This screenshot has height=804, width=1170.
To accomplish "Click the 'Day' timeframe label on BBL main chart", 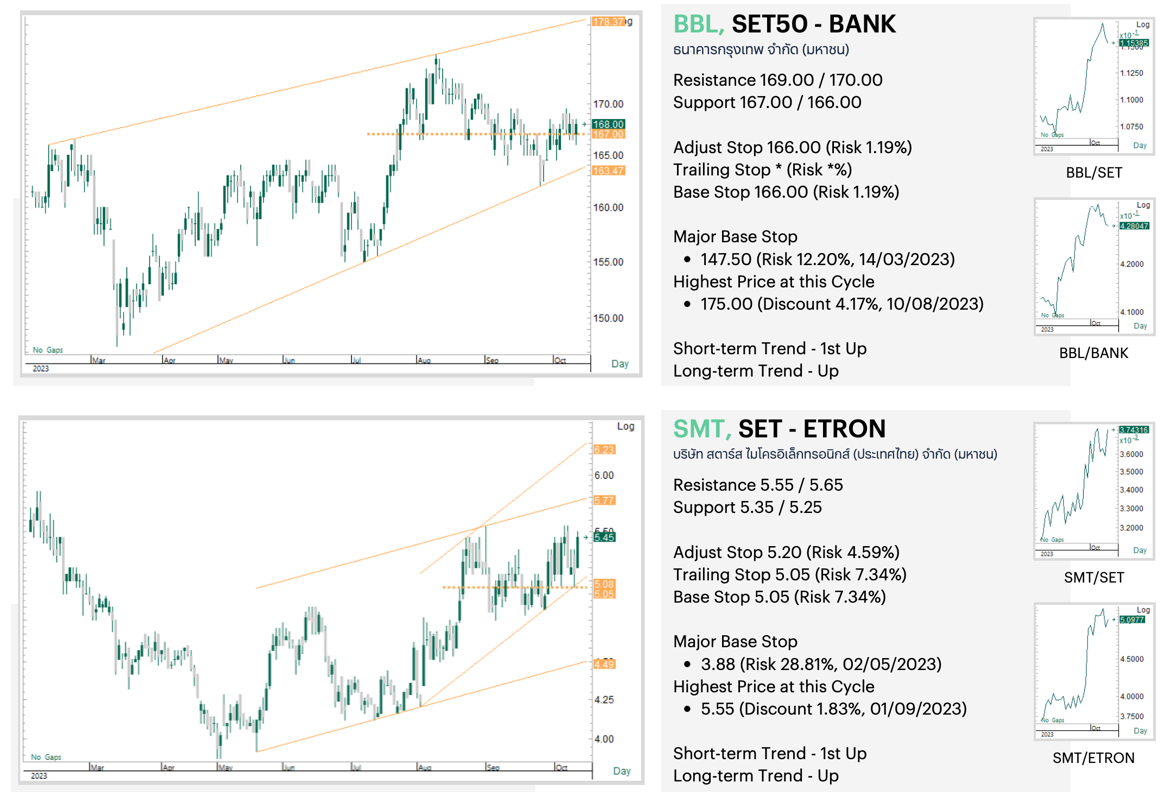I will coord(620,364).
